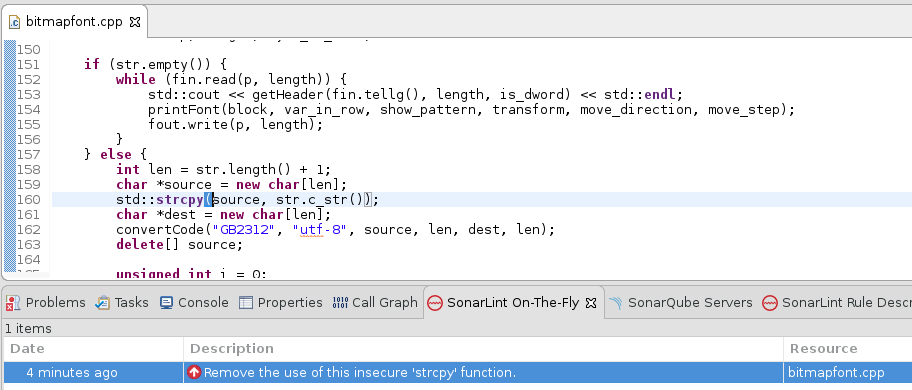Click 'delete[] source;' on line 163
Screen dimensions: 912x390
(x=179, y=245)
